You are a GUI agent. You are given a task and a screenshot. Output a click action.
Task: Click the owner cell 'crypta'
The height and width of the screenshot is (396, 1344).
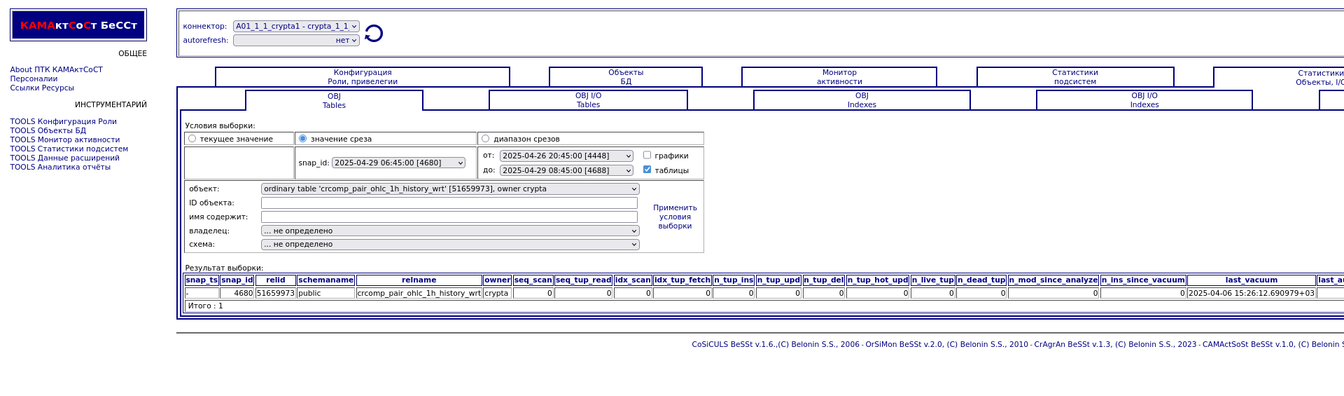497,293
